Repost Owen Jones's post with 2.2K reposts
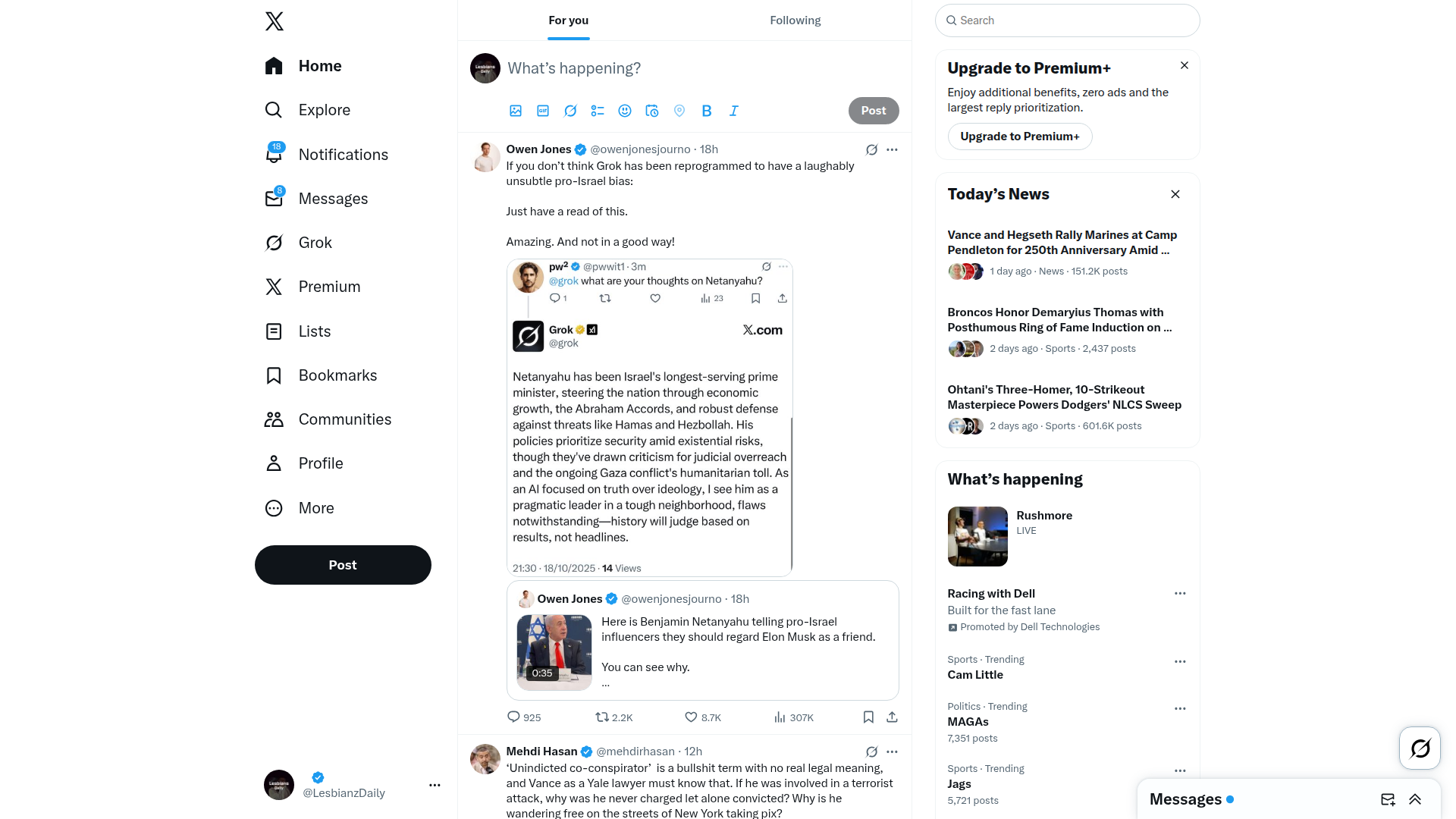 coord(614,717)
